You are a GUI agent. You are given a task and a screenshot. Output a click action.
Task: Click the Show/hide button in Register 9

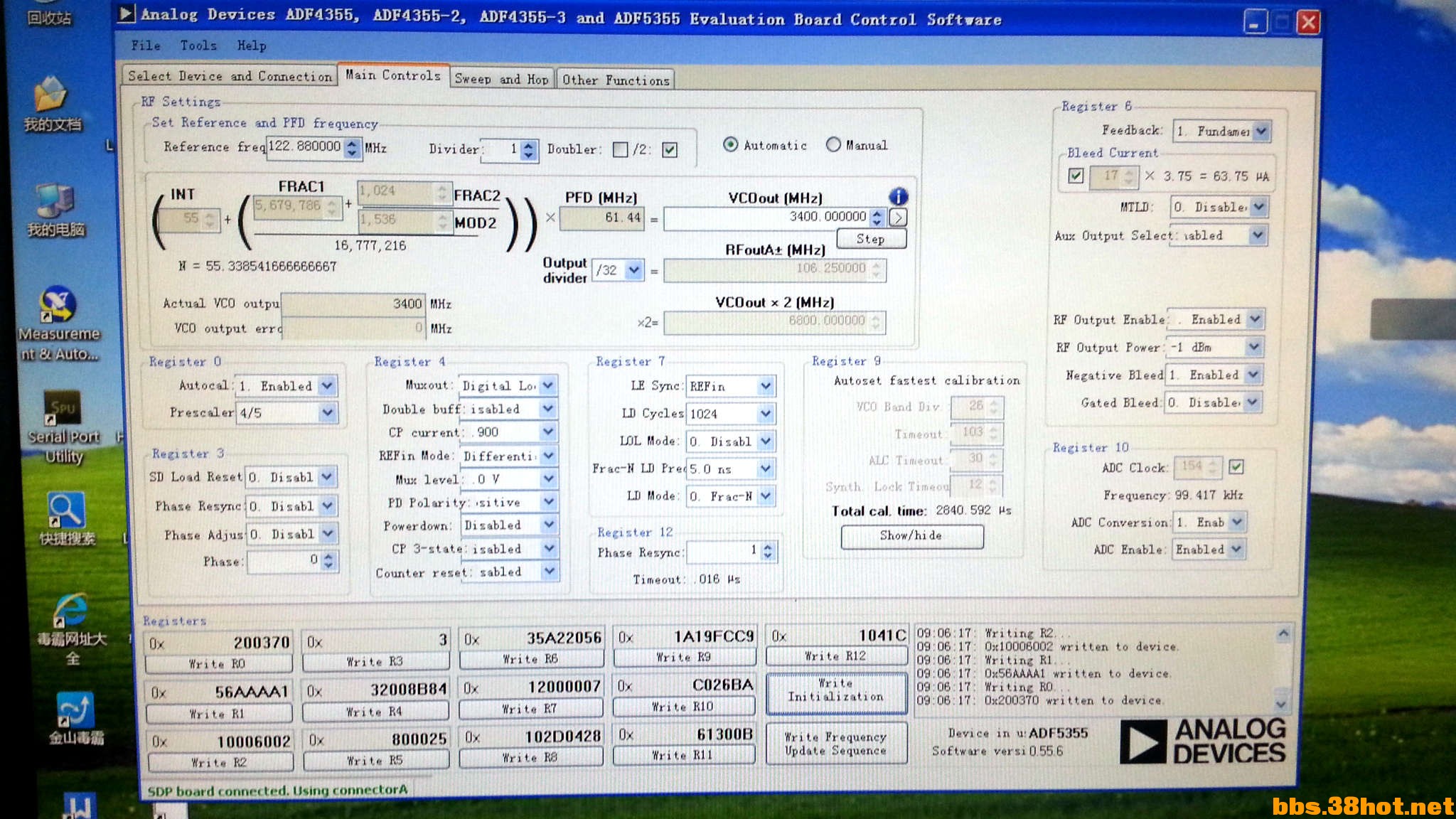[x=911, y=536]
